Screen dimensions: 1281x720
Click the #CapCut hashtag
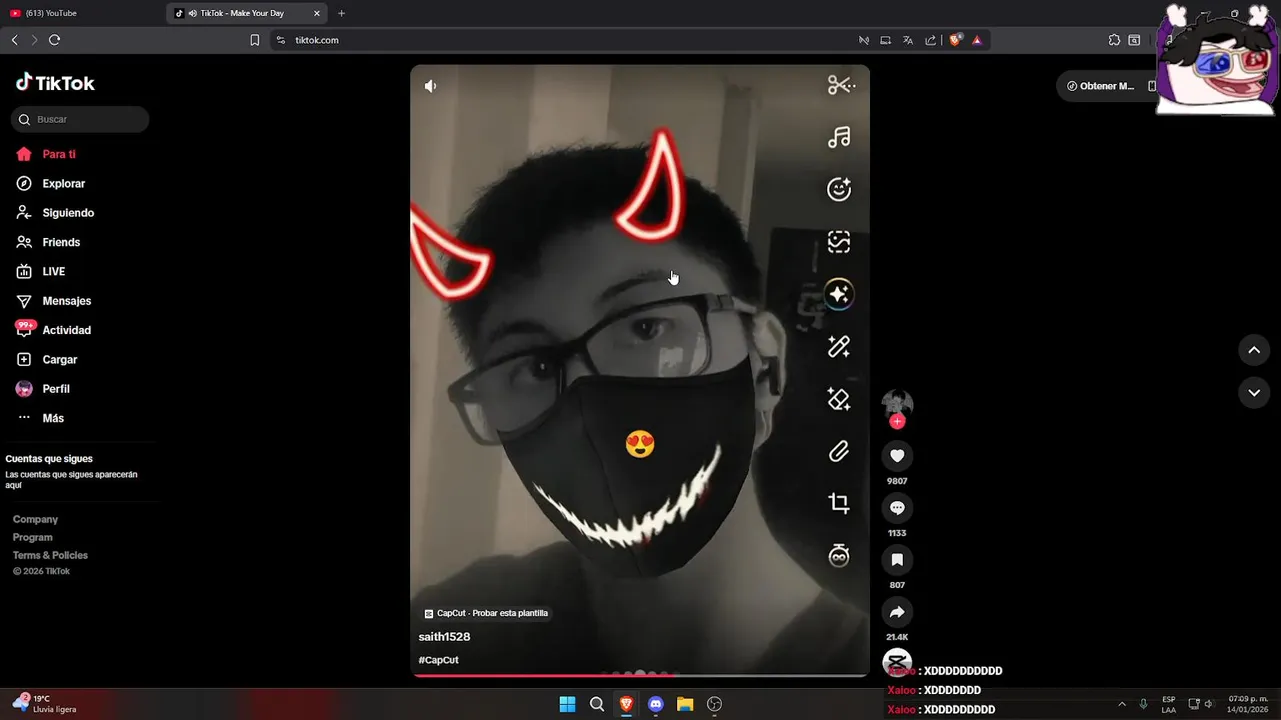click(438, 660)
